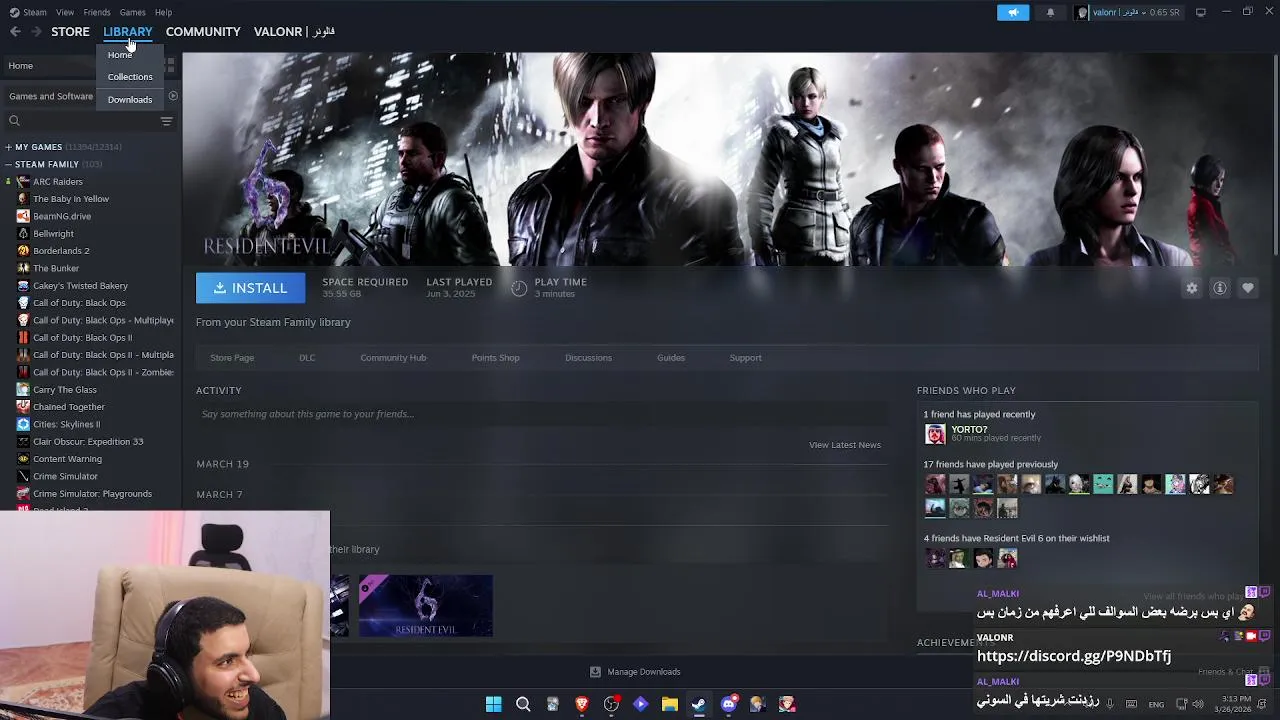Click View Latest News
The height and width of the screenshot is (720, 1280).
(x=845, y=445)
